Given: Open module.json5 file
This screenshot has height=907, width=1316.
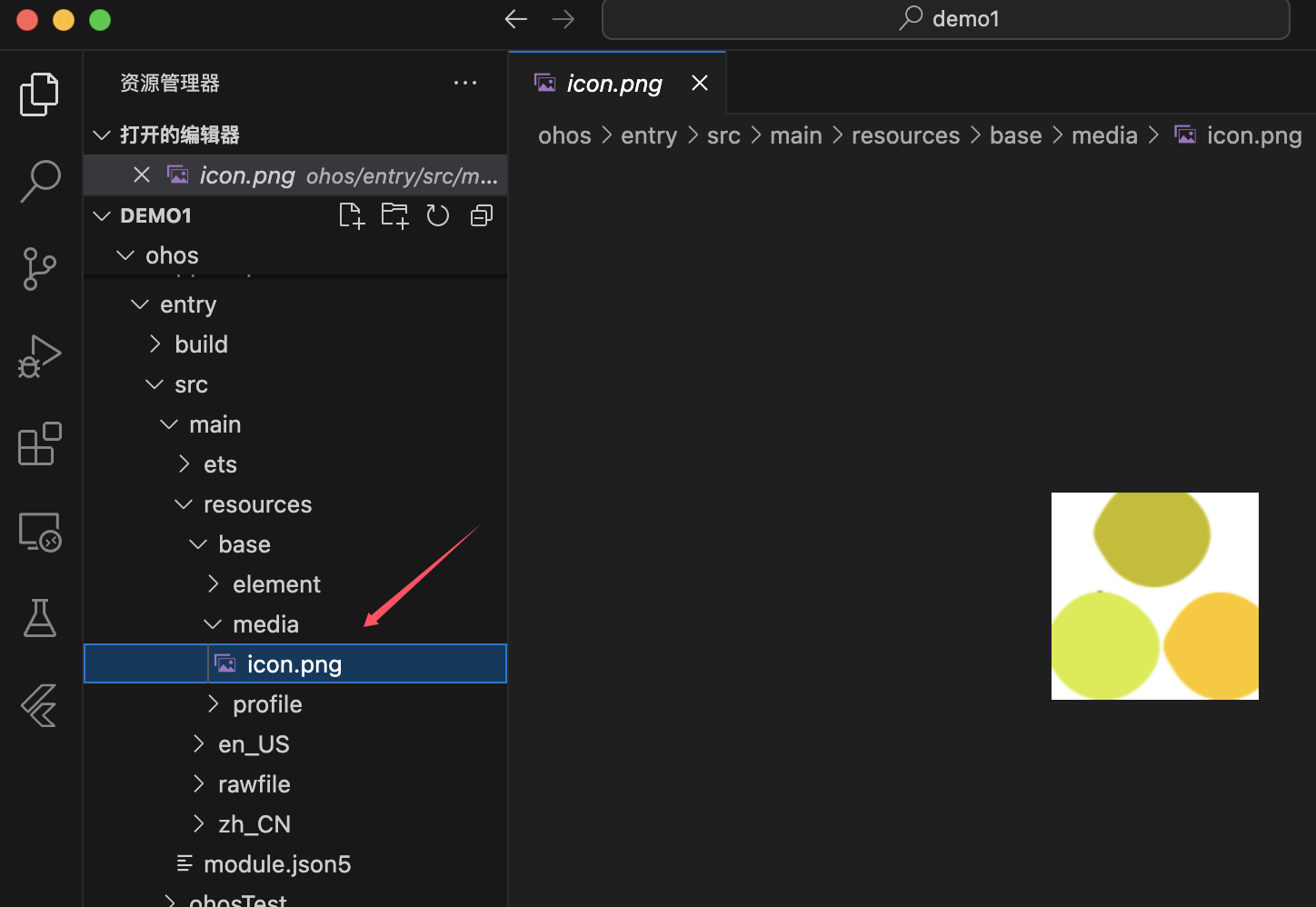Looking at the screenshot, I should click(x=295, y=864).
